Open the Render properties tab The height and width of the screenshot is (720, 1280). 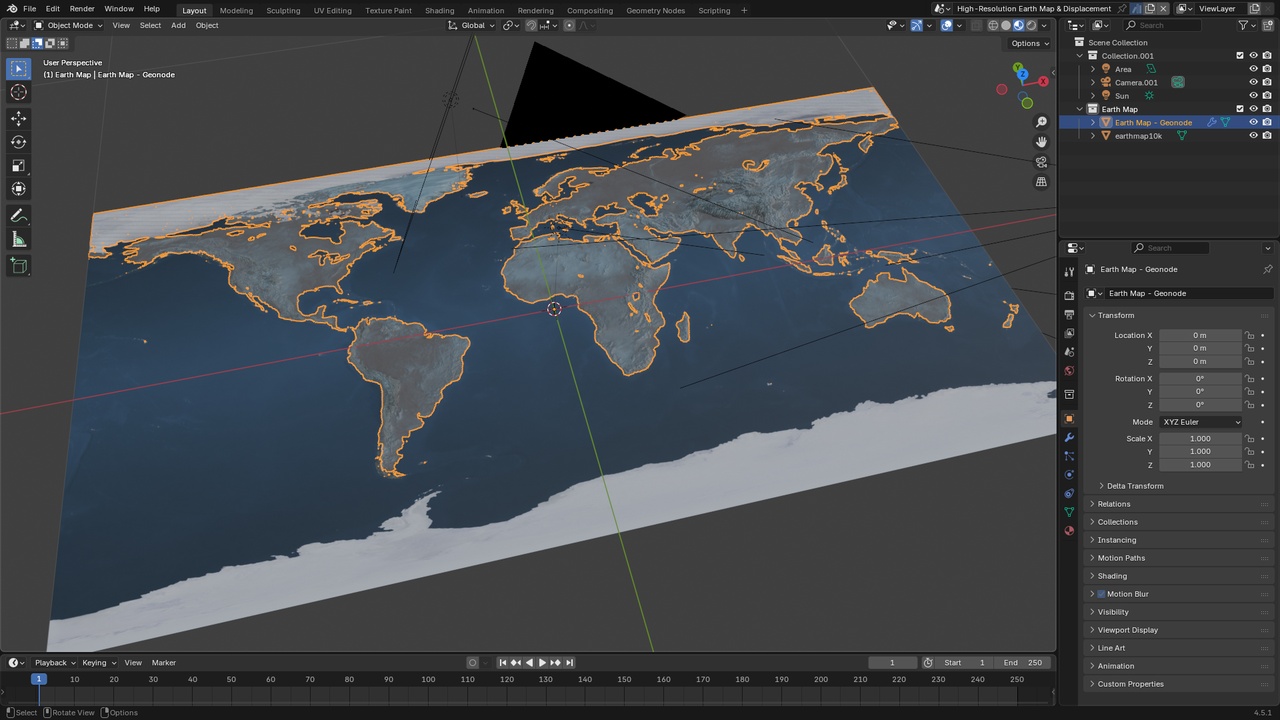tap(1069, 296)
